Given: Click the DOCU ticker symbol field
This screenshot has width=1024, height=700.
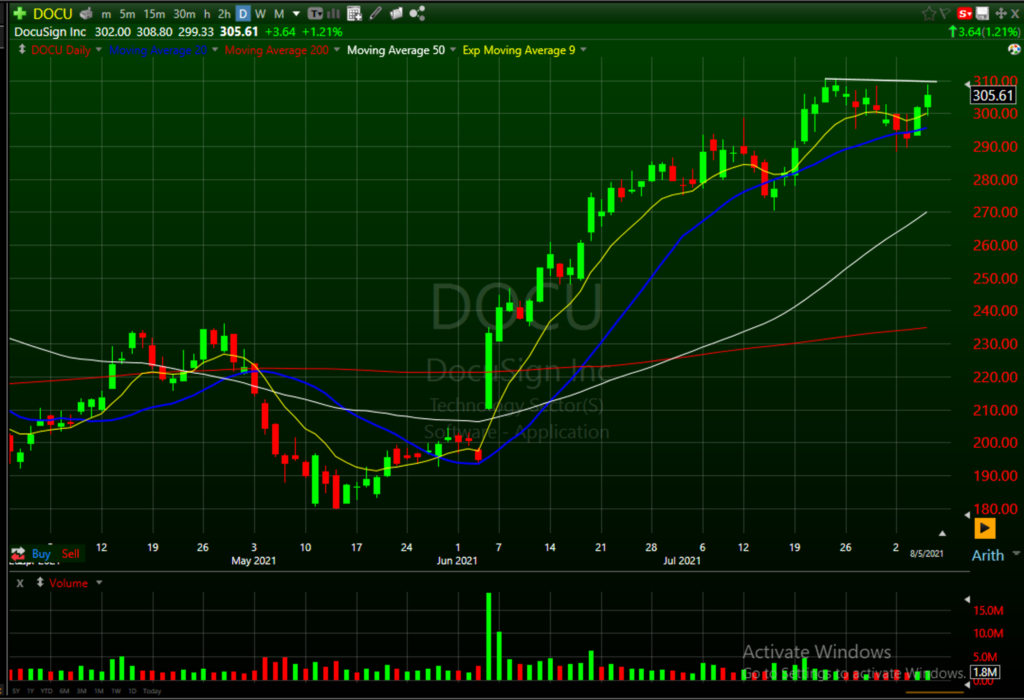Looking at the screenshot, I should coord(53,14).
